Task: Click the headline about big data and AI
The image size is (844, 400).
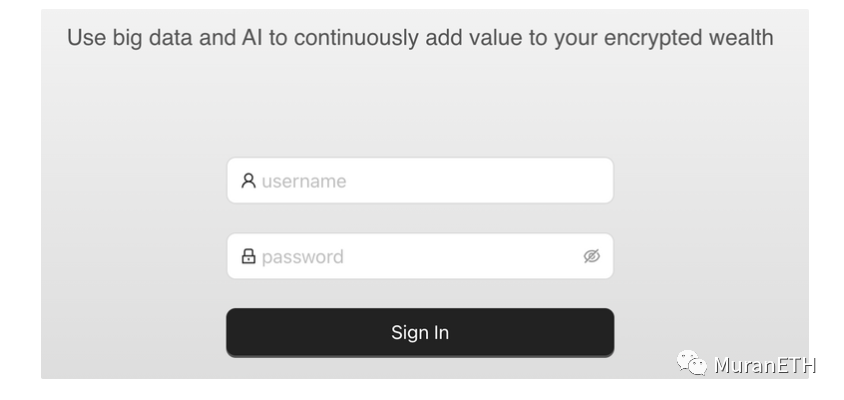Action: (x=420, y=38)
